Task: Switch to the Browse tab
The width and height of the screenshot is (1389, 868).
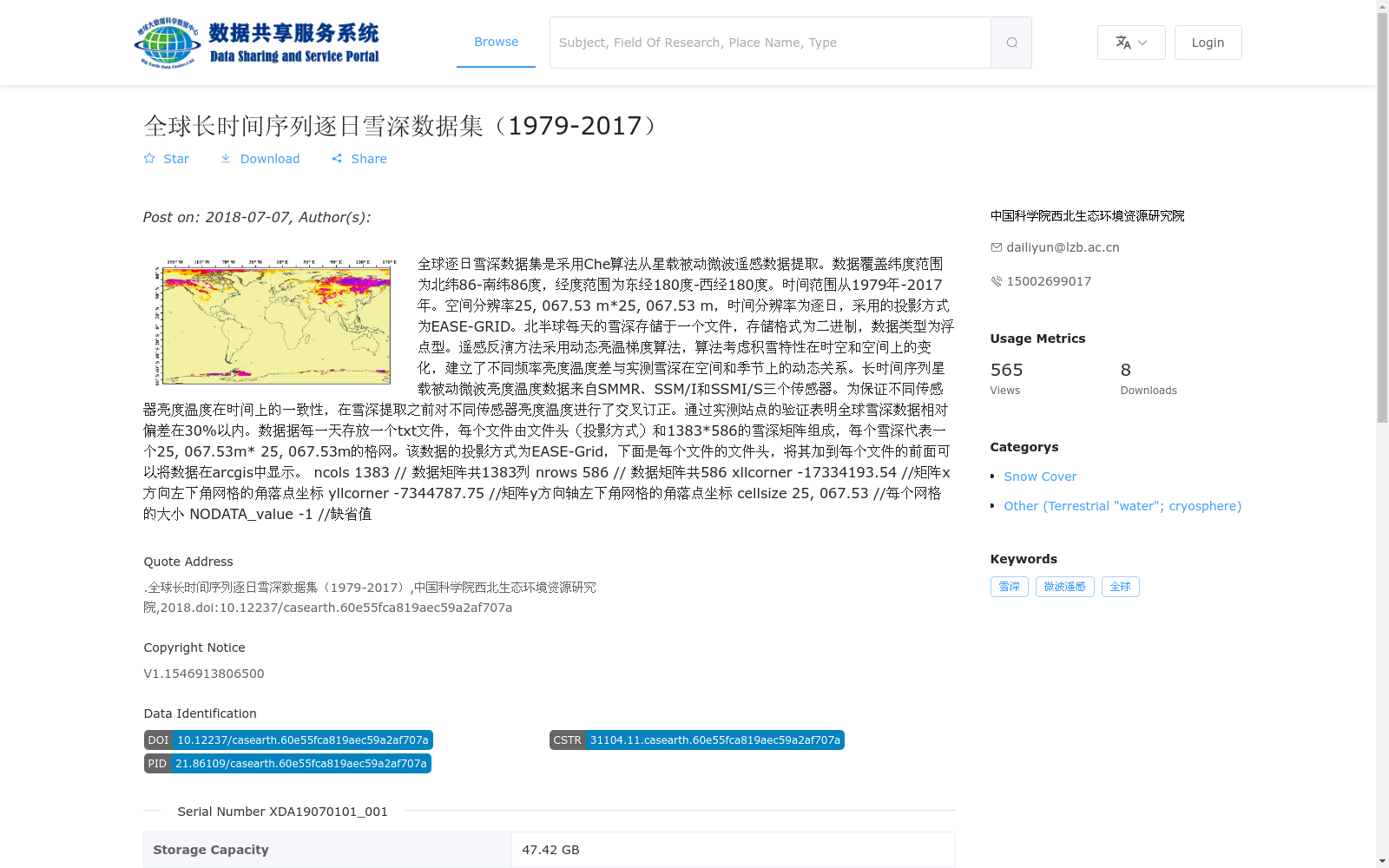Action: [x=496, y=42]
